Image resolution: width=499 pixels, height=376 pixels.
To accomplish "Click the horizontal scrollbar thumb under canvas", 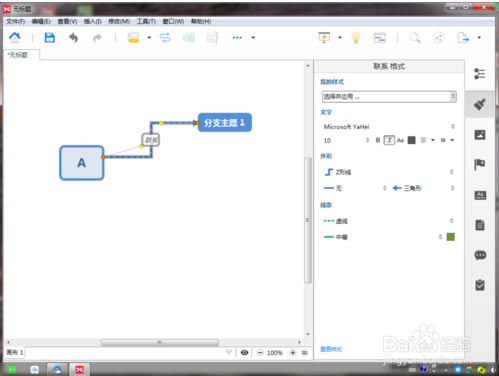I will click(160, 342).
